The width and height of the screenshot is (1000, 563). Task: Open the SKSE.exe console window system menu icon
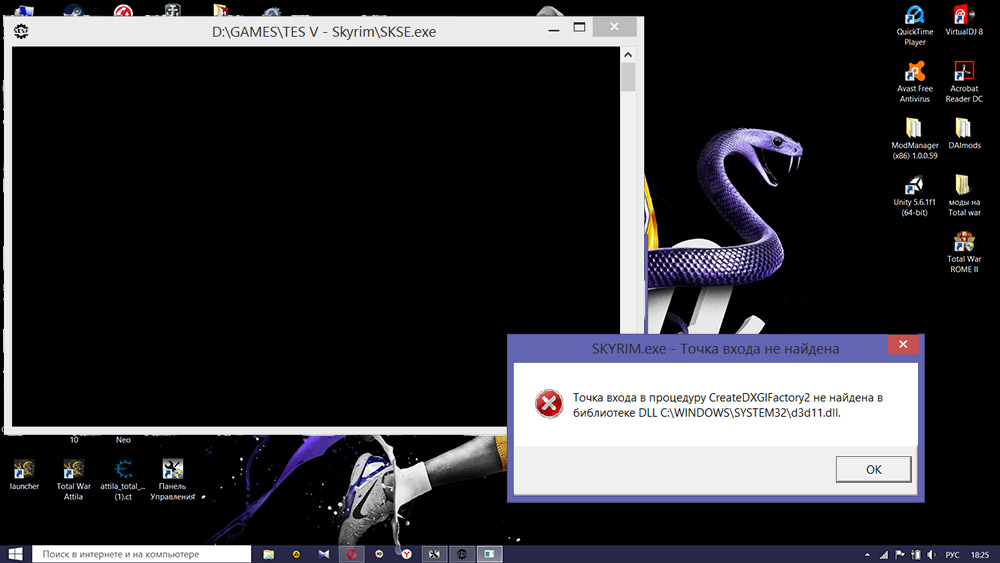coord(21,31)
